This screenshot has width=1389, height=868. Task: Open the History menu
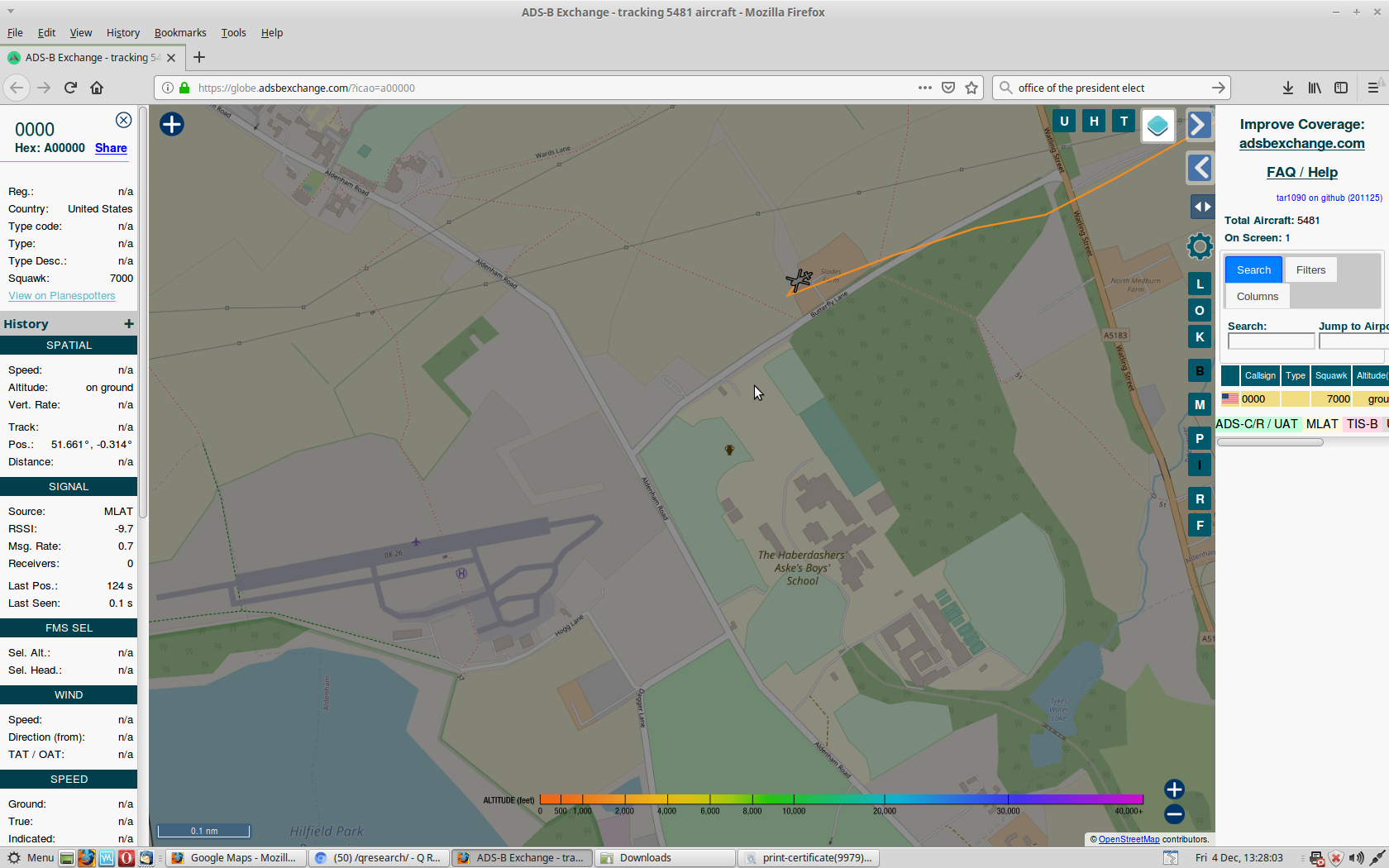[123, 33]
